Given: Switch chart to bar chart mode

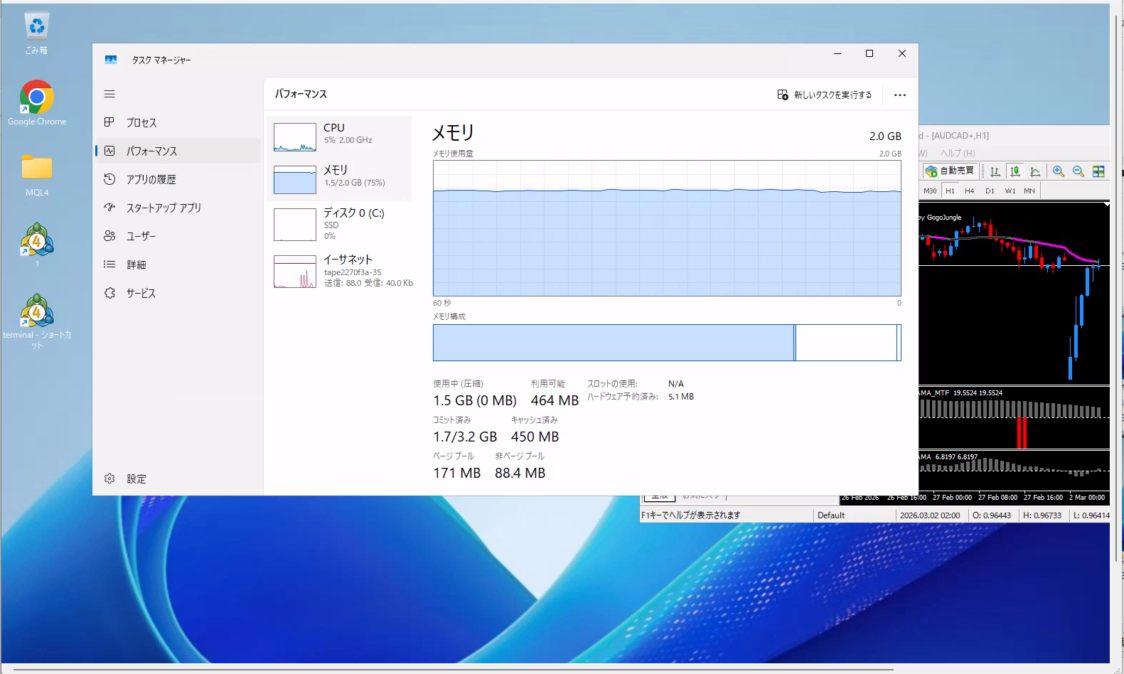Looking at the screenshot, I should 995,171.
